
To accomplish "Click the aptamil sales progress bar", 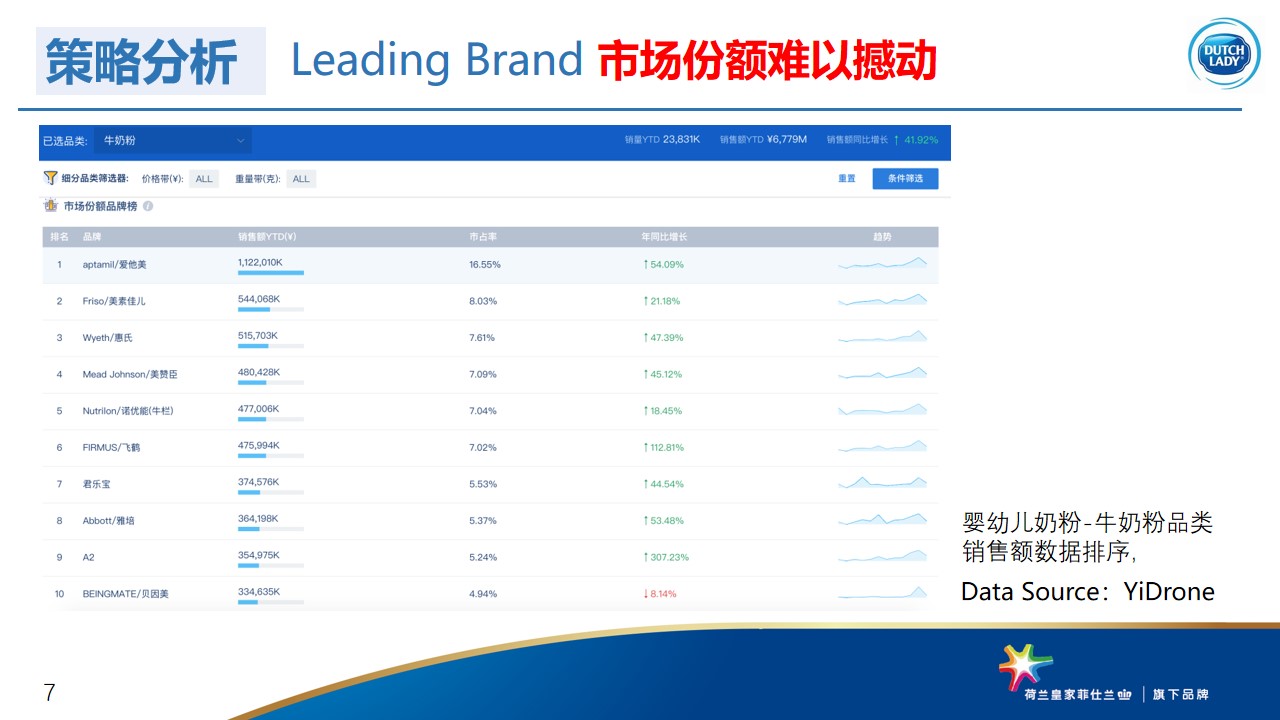I will point(271,272).
